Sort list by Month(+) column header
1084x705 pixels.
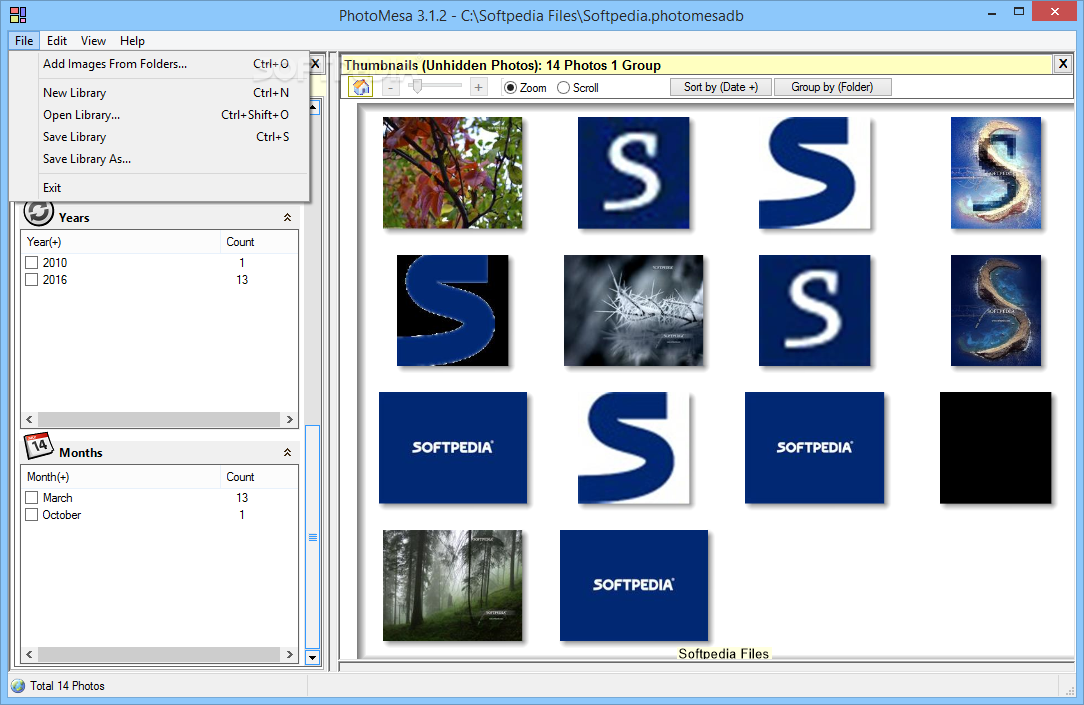[121, 477]
